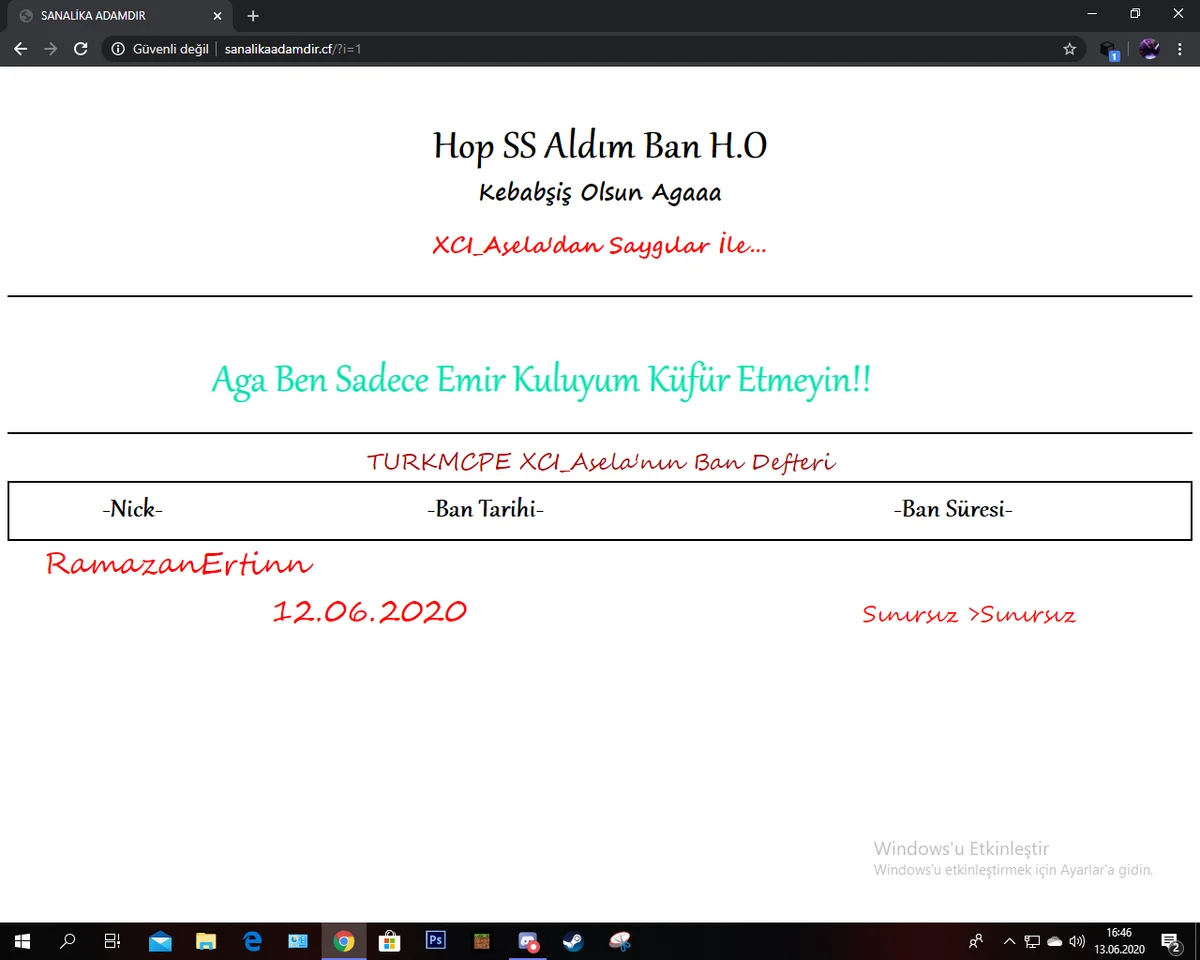1200x960 pixels.
Task: Click the heading 'Hop SS Aldım Ban H.O'
Action: (x=600, y=146)
